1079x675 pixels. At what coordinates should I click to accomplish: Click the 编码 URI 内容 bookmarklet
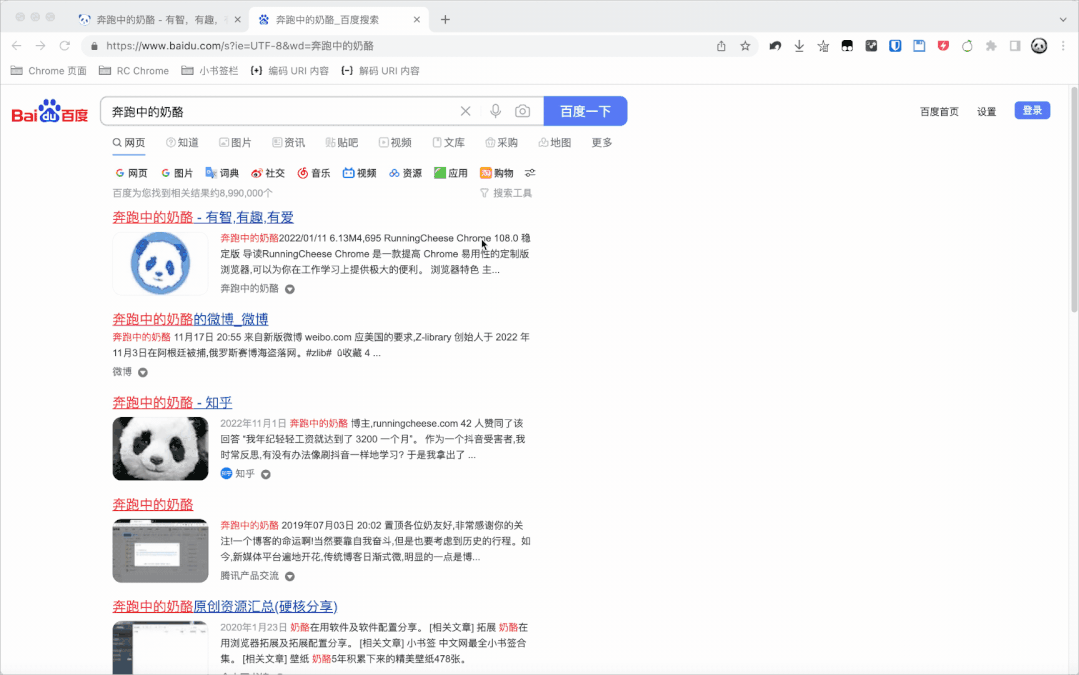pos(290,71)
